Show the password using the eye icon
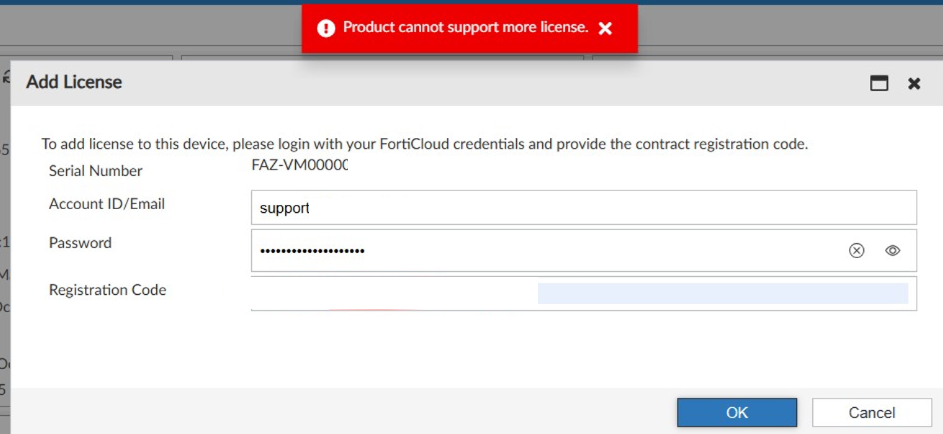The image size is (943, 434). pos(893,251)
